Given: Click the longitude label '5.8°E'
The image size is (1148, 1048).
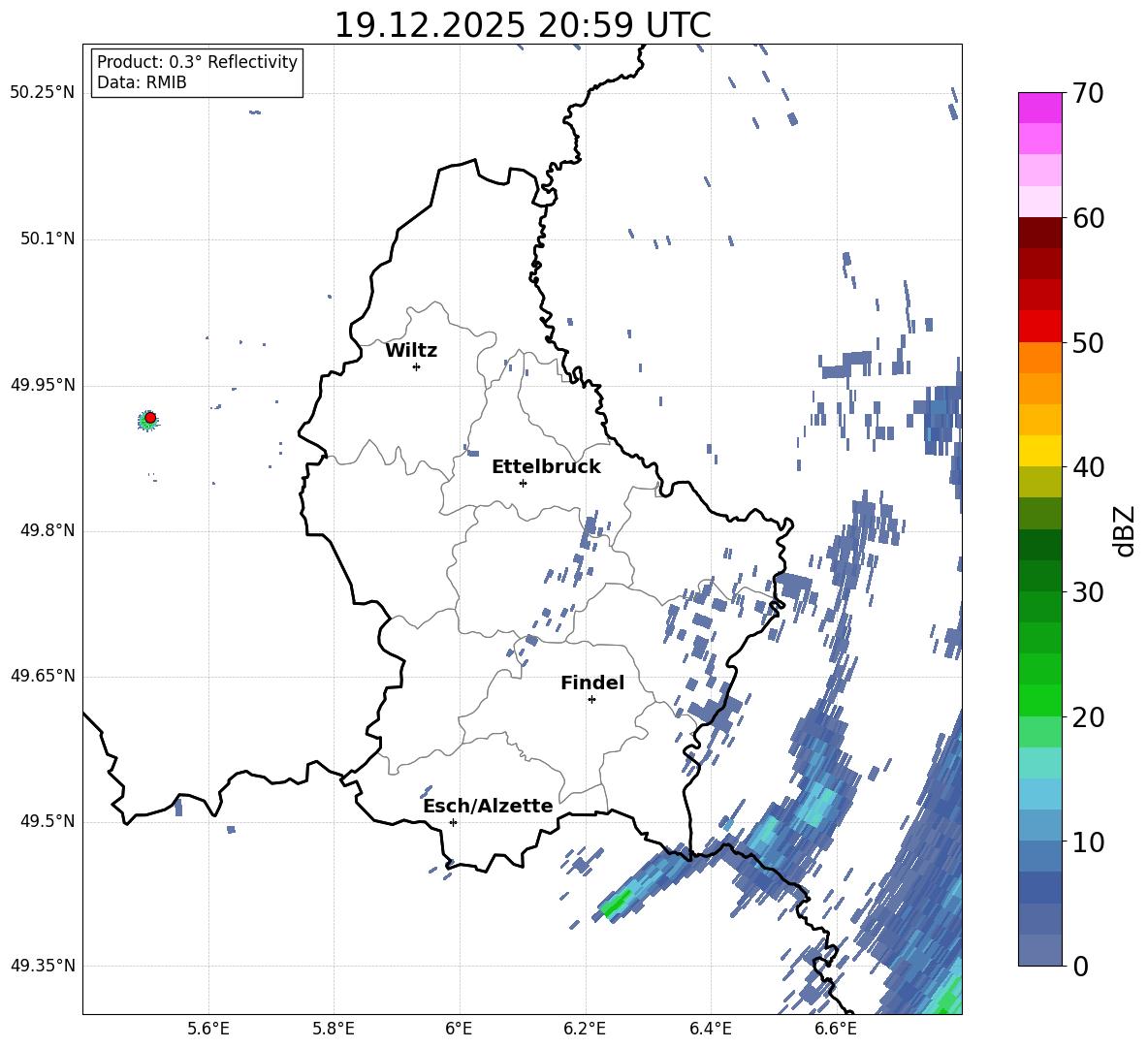Looking at the screenshot, I should 334,1029.
